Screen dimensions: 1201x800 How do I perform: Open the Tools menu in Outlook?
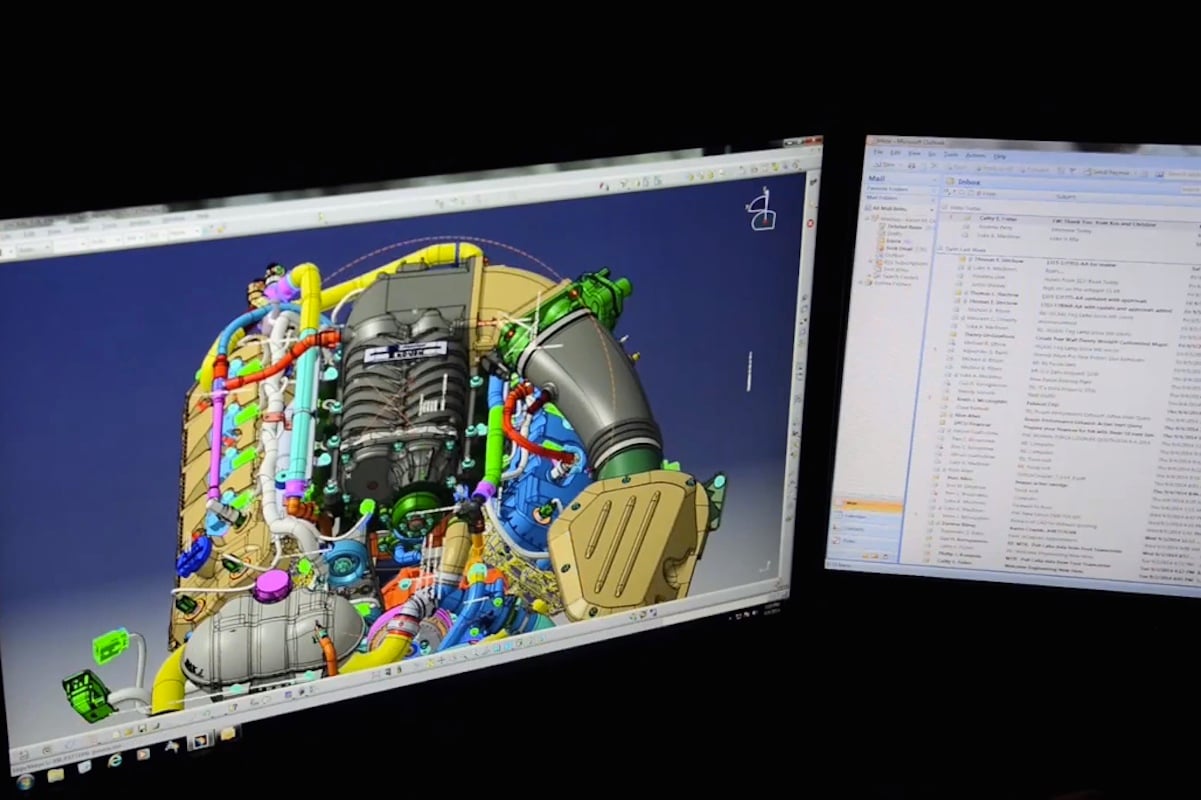coord(951,154)
